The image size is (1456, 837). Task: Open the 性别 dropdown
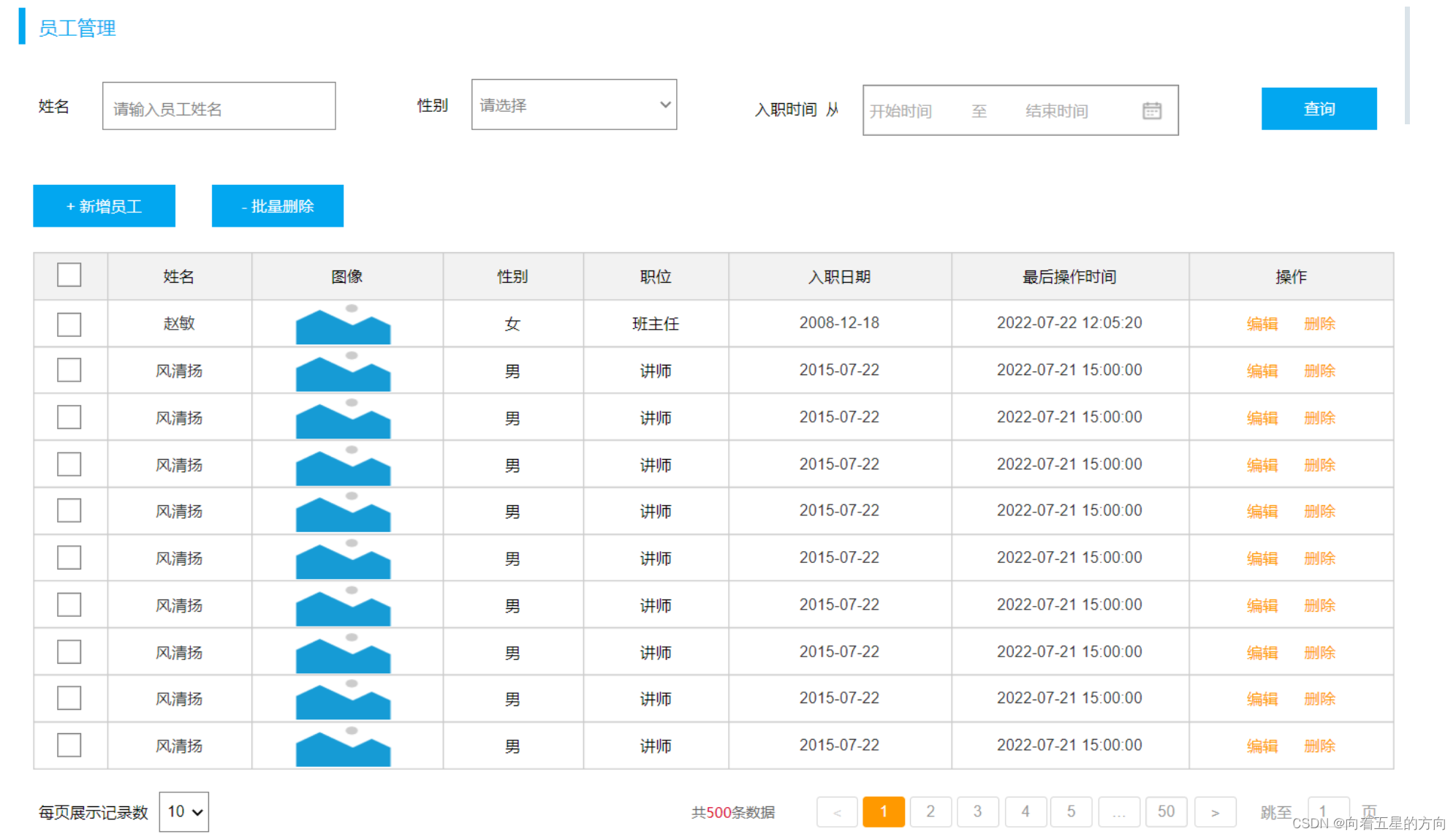point(574,105)
